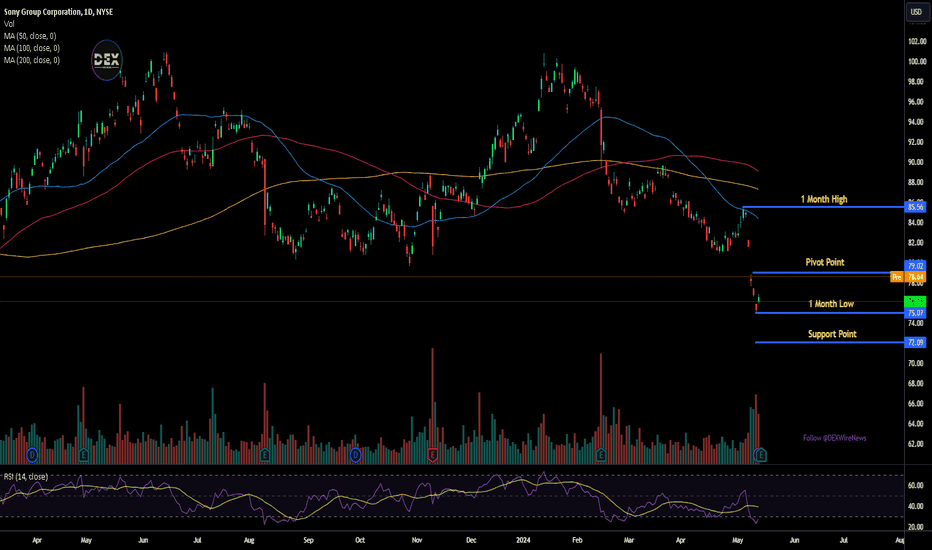Open the USD currency selector
Screen dimensions: 932x550
pyautogui.click(x=917, y=12)
